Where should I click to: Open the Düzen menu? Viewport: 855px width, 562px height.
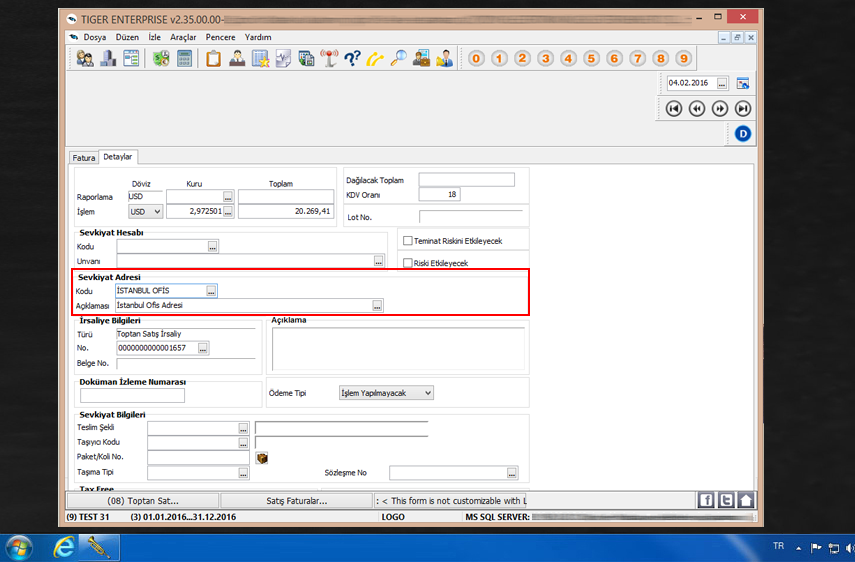click(127, 37)
